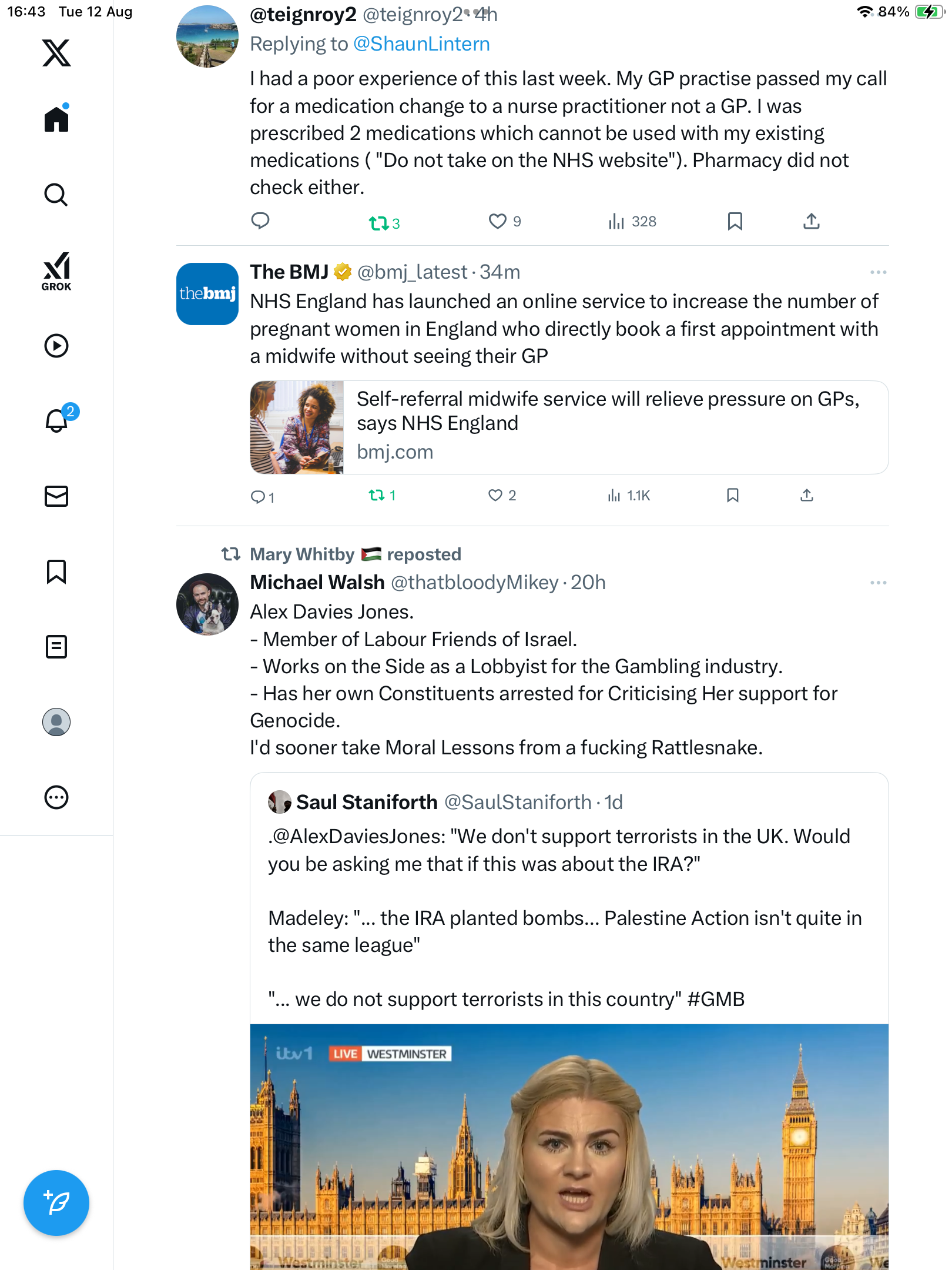Open the Lists page in sidebar

tap(56, 647)
